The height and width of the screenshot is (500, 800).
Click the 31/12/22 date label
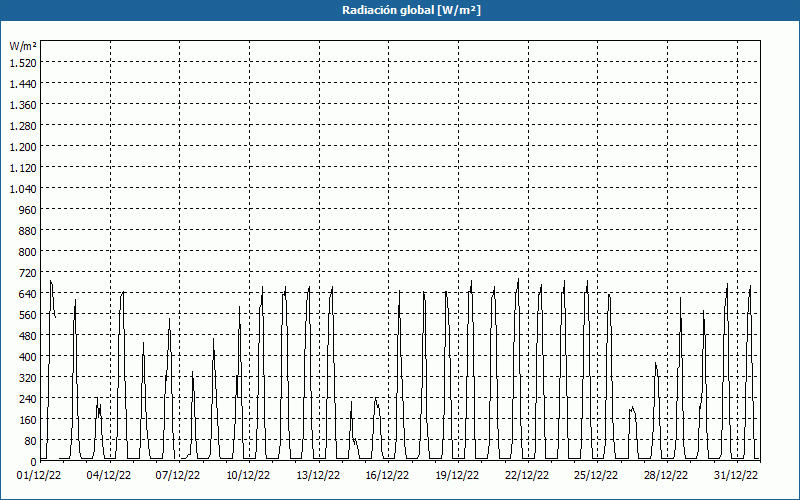pos(736,475)
